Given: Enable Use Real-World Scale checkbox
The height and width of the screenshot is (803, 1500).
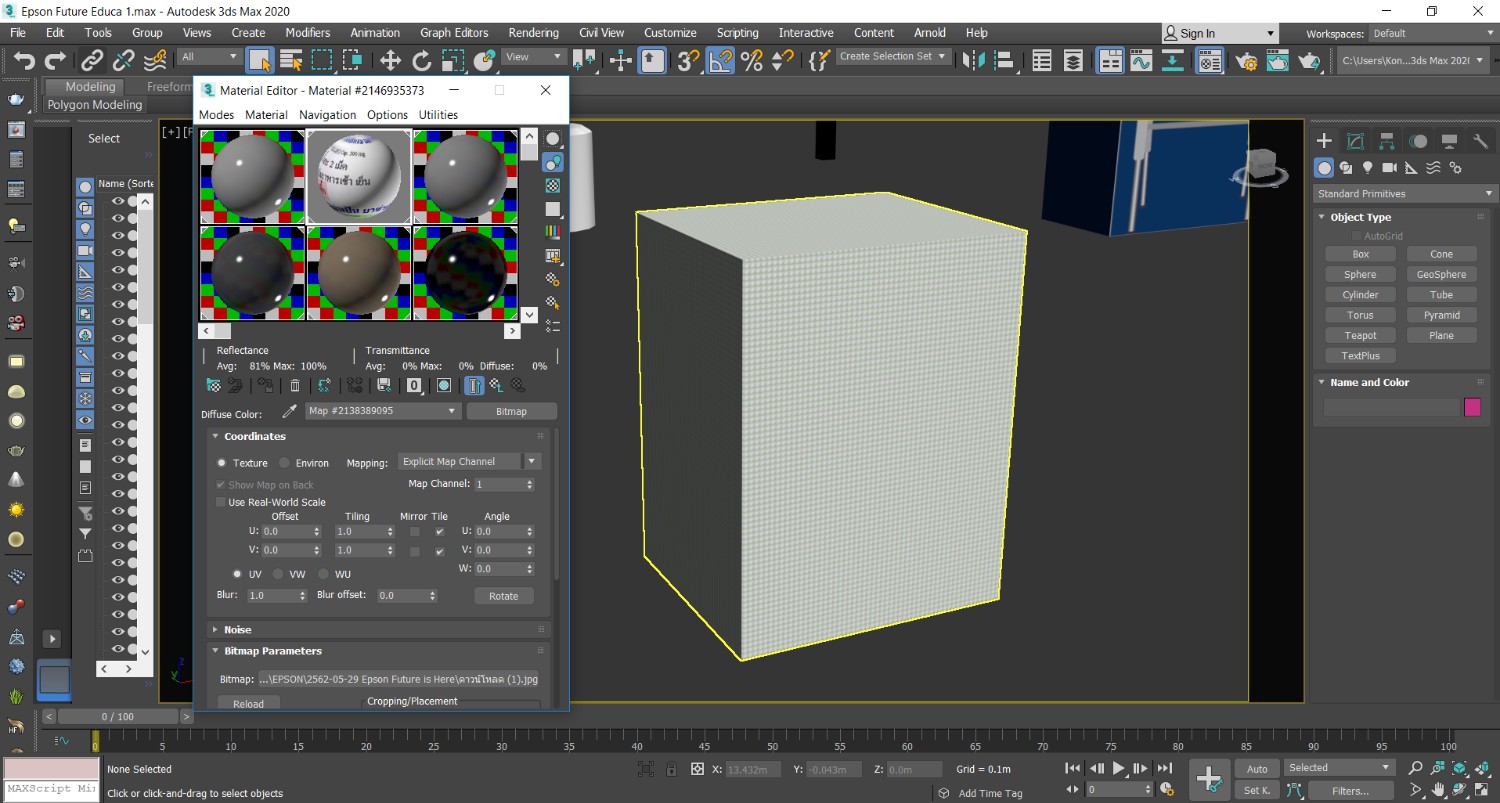Looking at the screenshot, I should (221, 502).
